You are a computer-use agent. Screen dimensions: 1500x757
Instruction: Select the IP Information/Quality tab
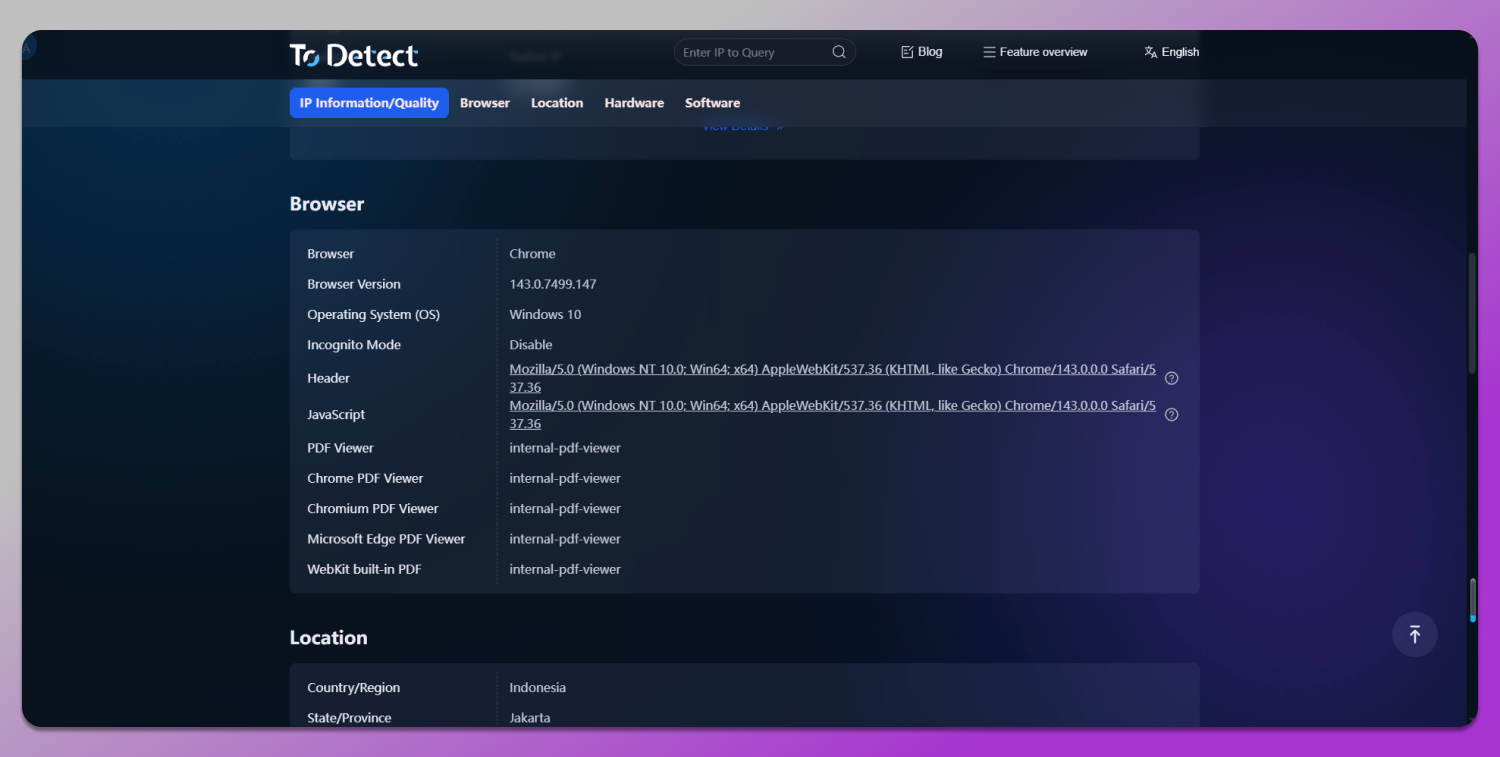(x=368, y=102)
